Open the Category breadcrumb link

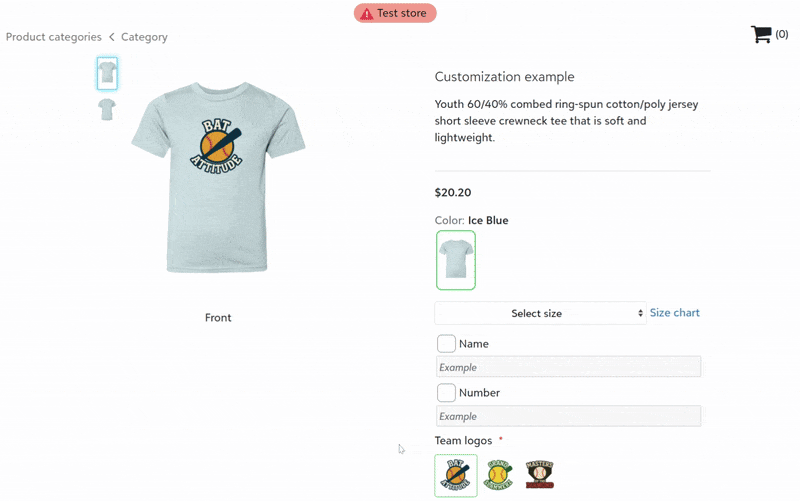coord(144,37)
